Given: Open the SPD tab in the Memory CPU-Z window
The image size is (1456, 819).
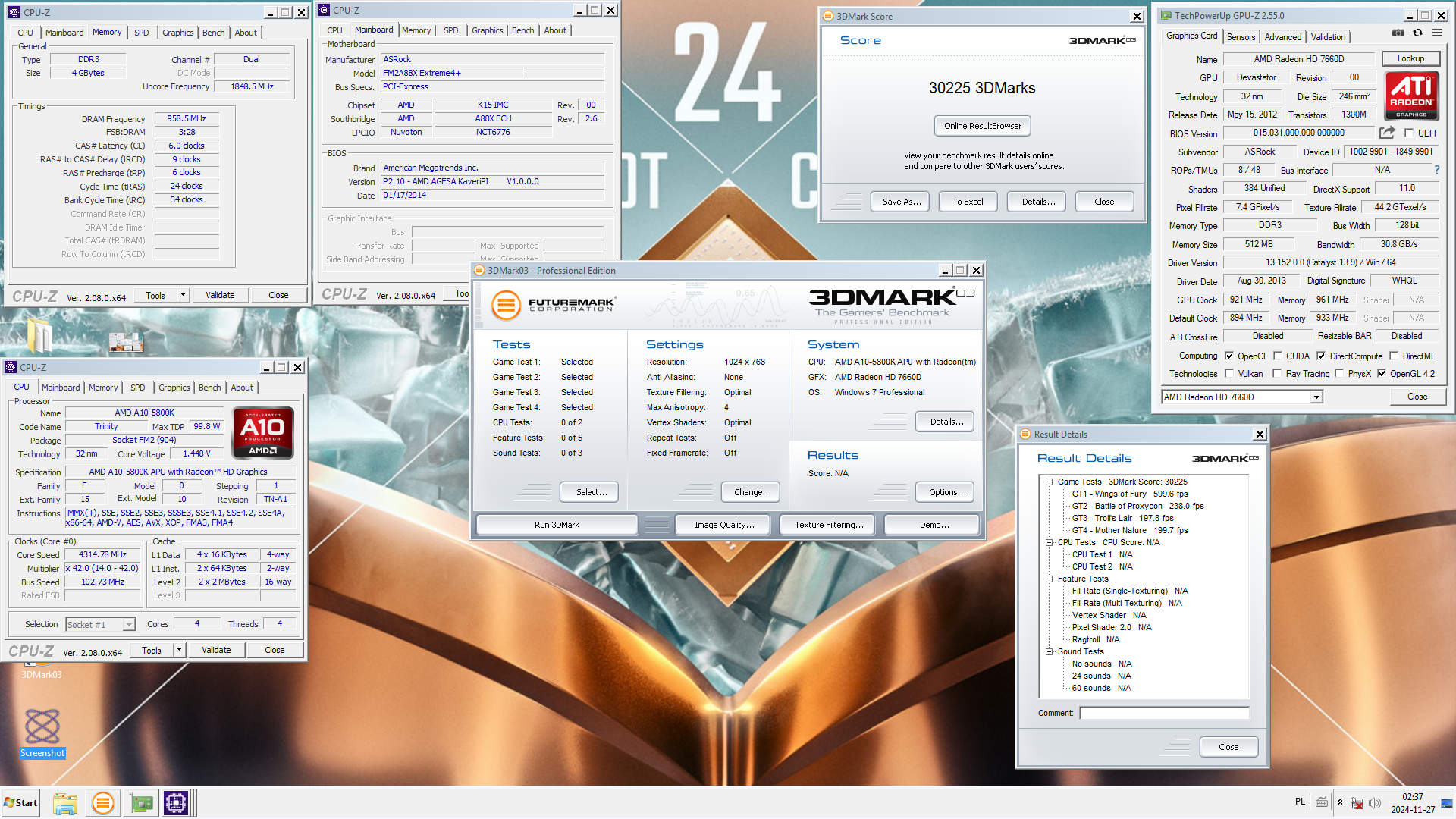Looking at the screenshot, I should [x=142, y=33].
